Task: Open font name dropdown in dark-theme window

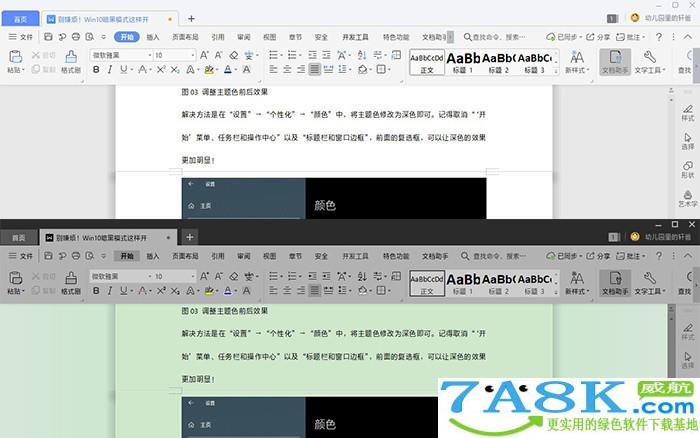Action: (x=150, y=276)
